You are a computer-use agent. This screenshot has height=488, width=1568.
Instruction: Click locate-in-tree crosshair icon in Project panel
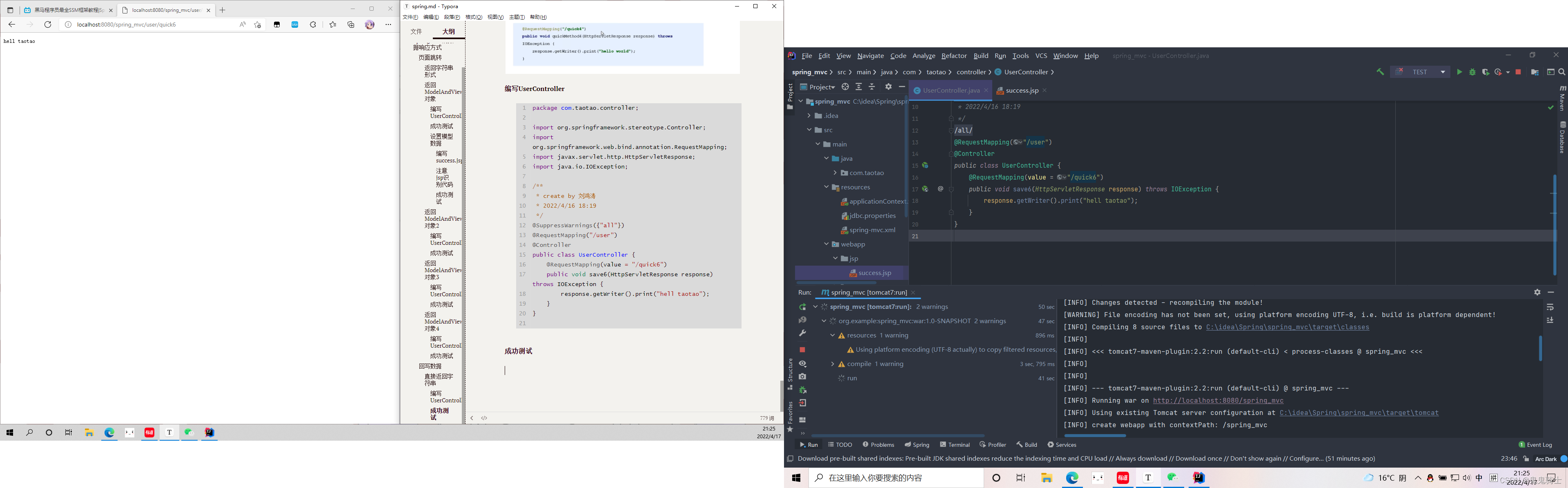[x=845, y=87]
